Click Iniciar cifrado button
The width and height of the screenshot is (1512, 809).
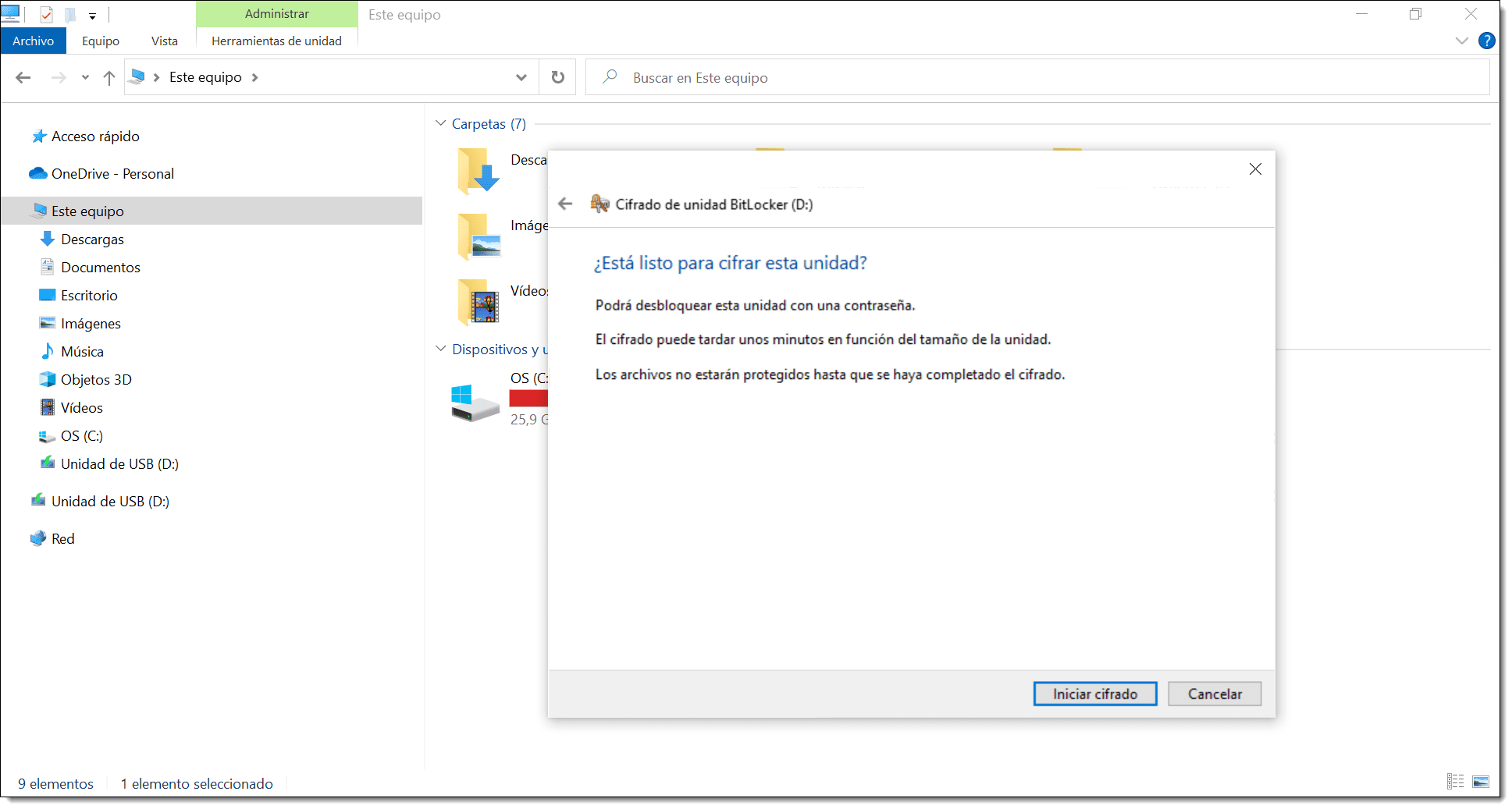click(x=1094, y=694)
